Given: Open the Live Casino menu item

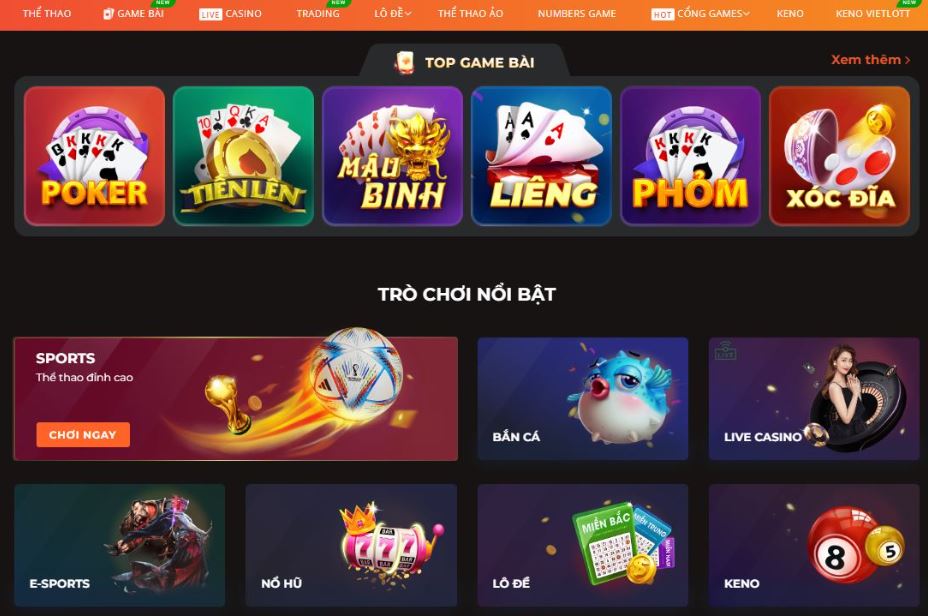Looking at the screenshot, I should pos(230,14).
